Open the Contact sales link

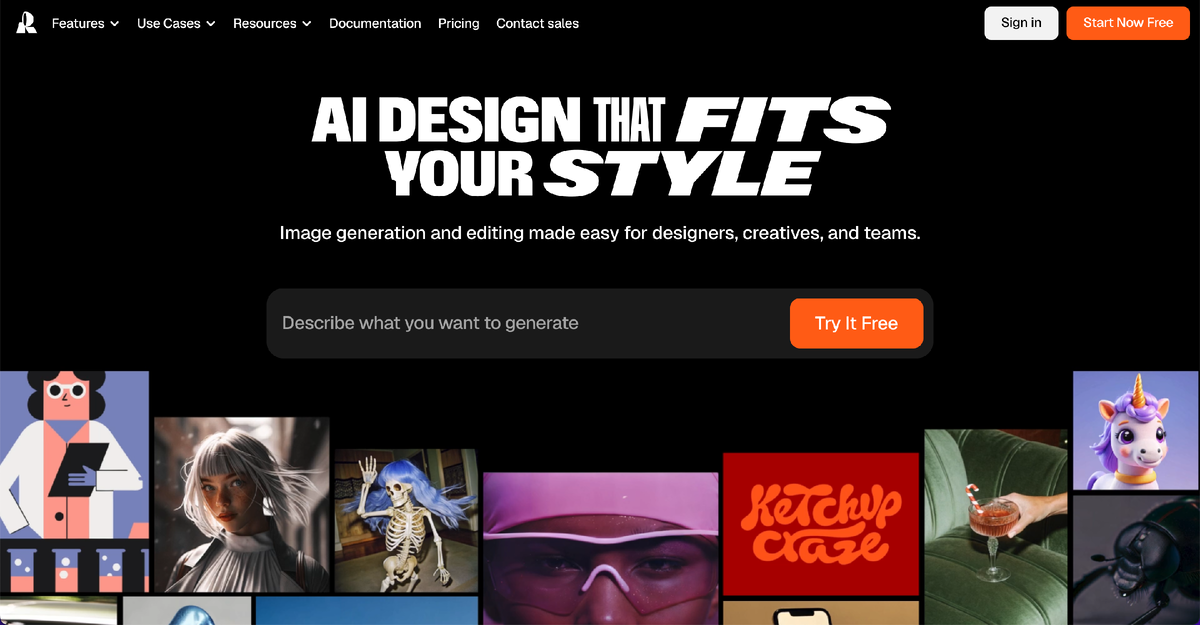537,23
